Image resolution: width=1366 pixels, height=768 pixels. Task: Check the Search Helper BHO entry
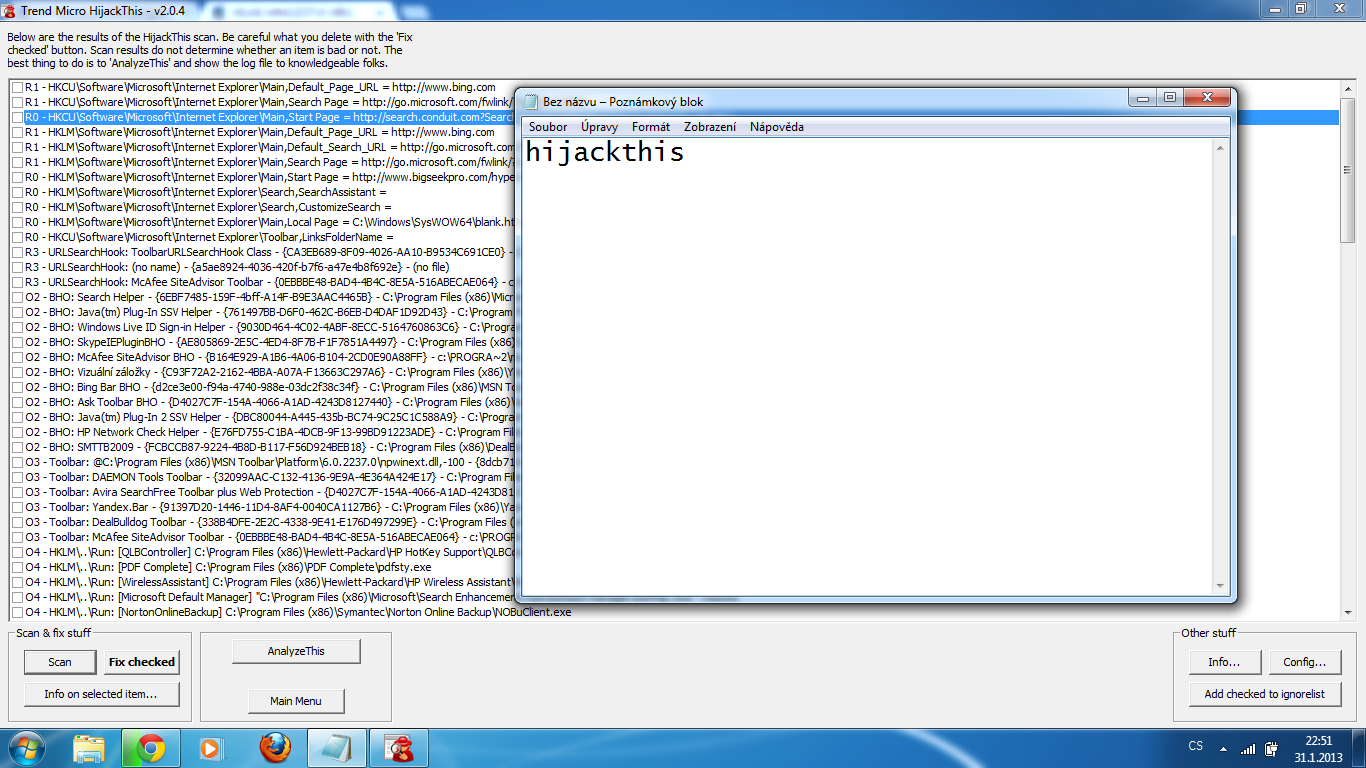click(x=17, y=297)
